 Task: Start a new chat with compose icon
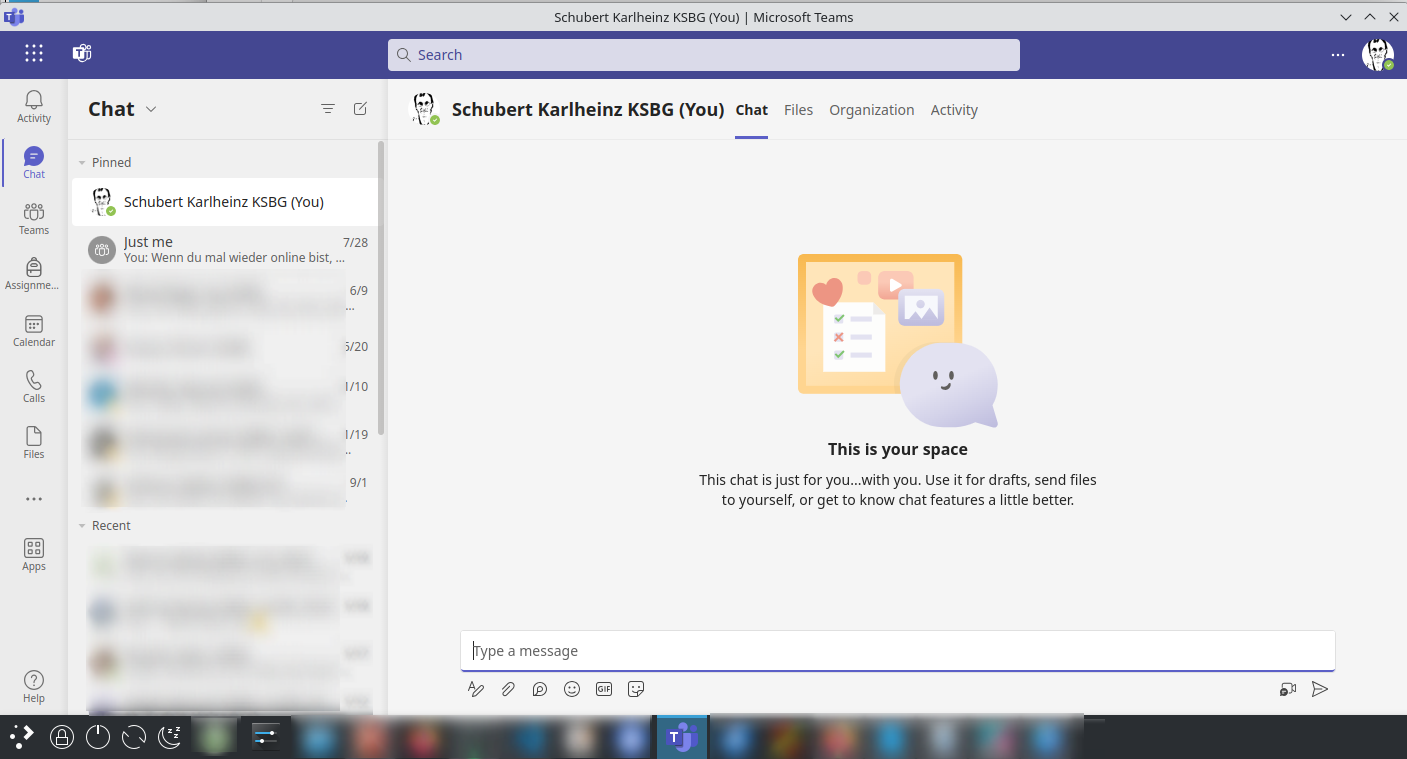pyautogui.click(x=360, y=109)
